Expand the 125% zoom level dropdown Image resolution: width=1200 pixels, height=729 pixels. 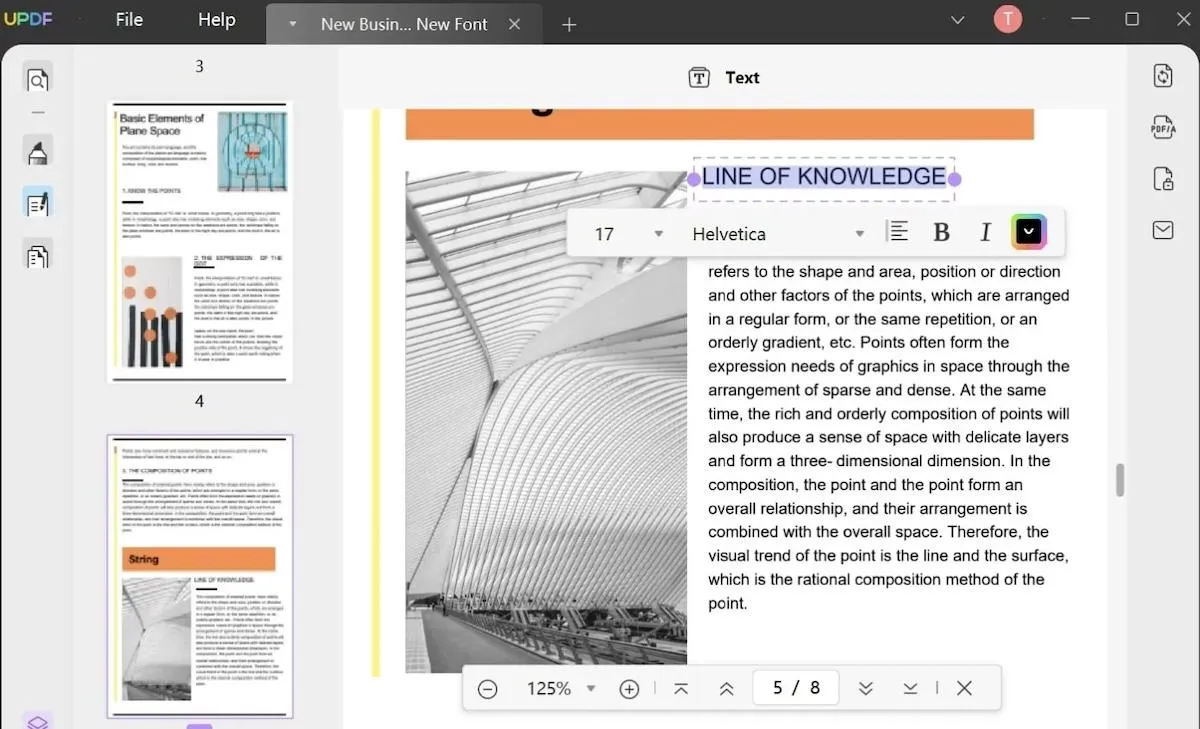591,688
